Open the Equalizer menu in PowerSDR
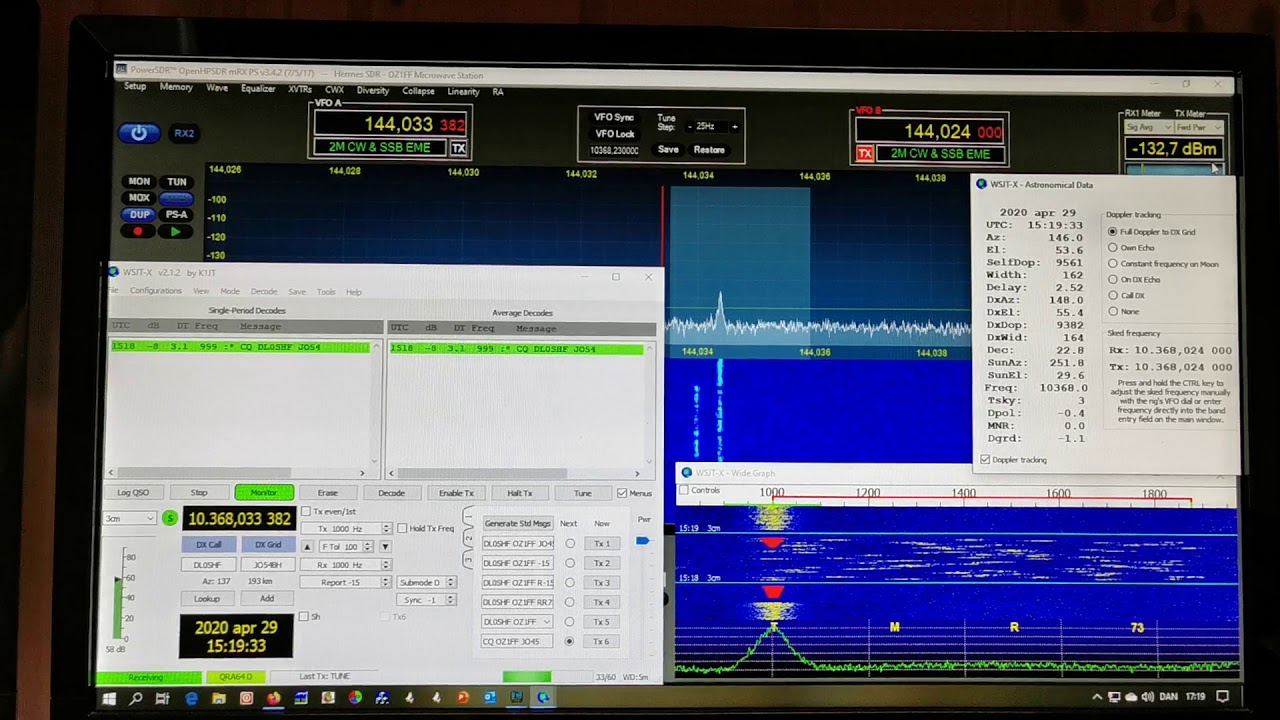This screenshot has width=1280, height=720. (258, 89)
